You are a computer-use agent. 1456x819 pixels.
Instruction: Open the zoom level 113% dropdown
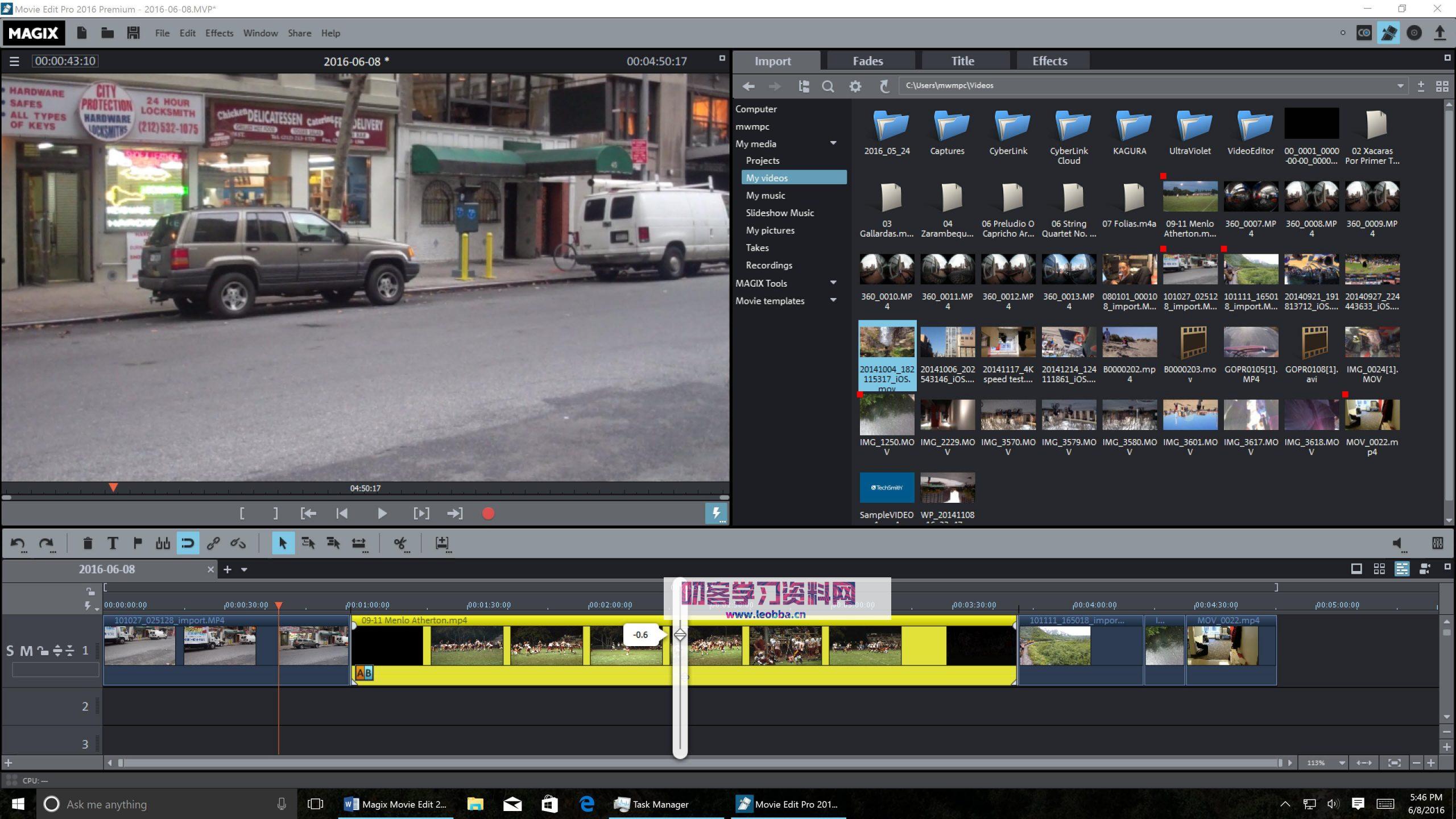(1342, 763)
